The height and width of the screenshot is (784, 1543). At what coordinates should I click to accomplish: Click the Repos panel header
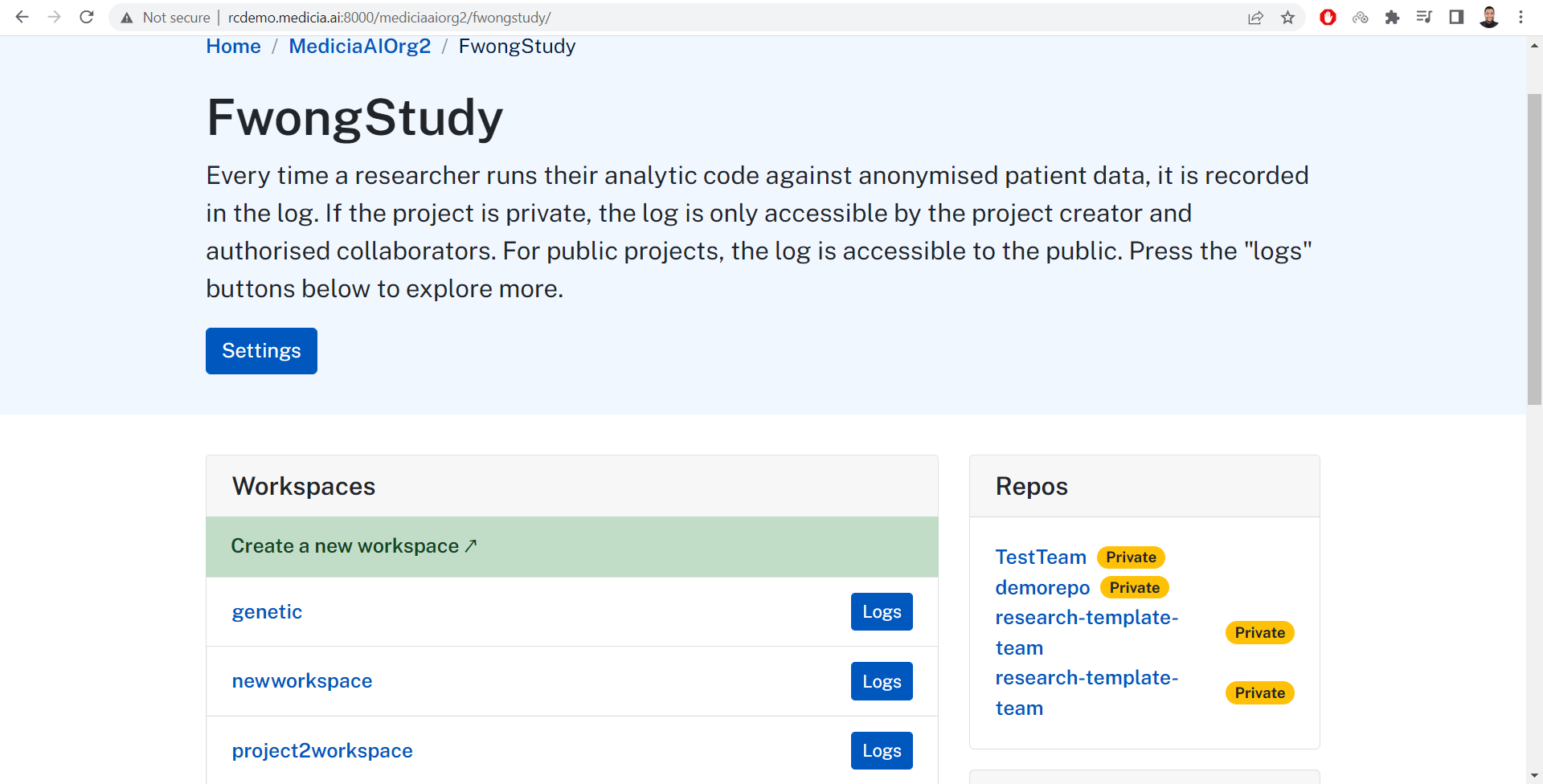pos(1144,487)
